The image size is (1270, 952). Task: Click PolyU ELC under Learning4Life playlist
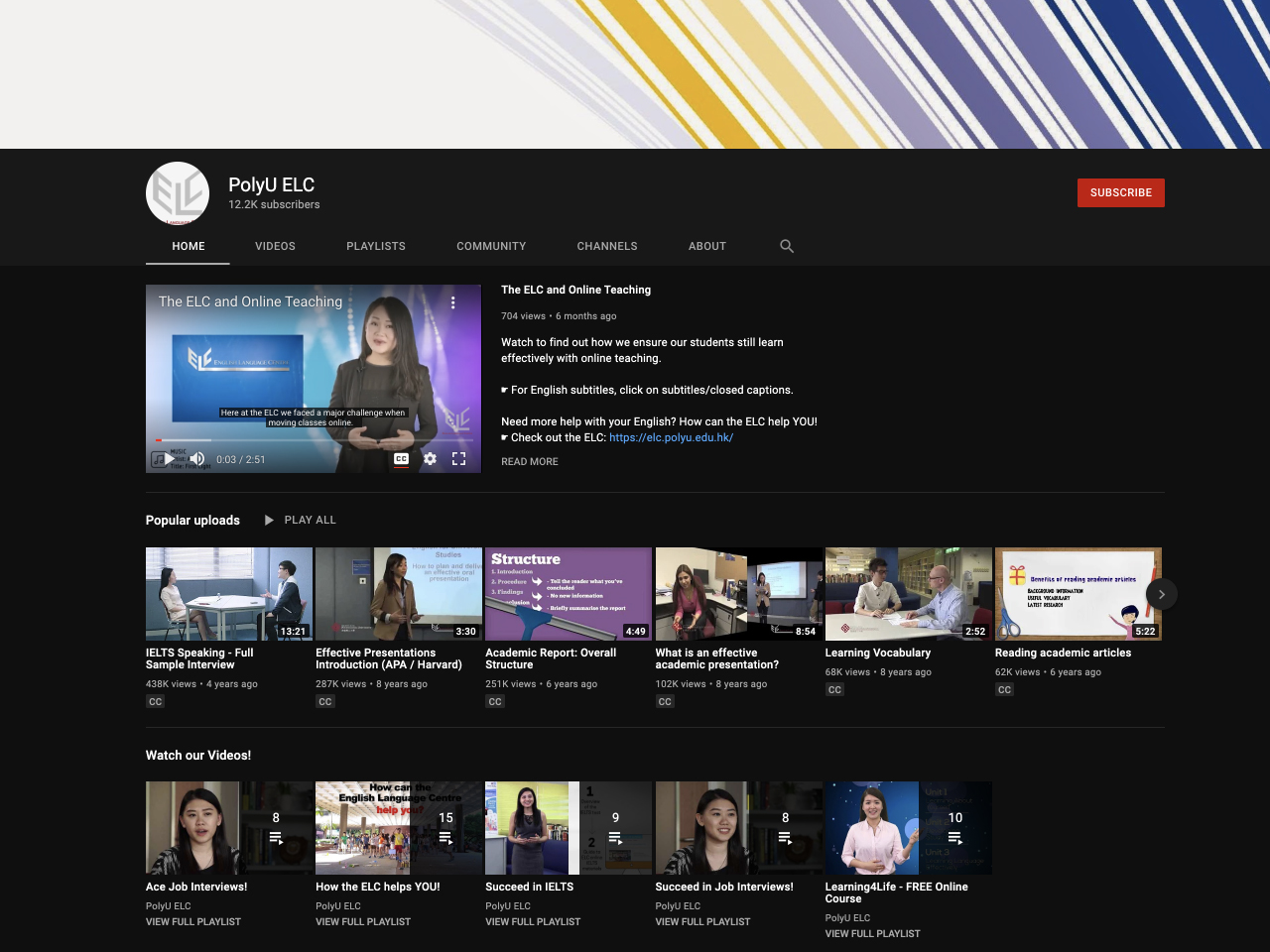[x=848, y=918]
